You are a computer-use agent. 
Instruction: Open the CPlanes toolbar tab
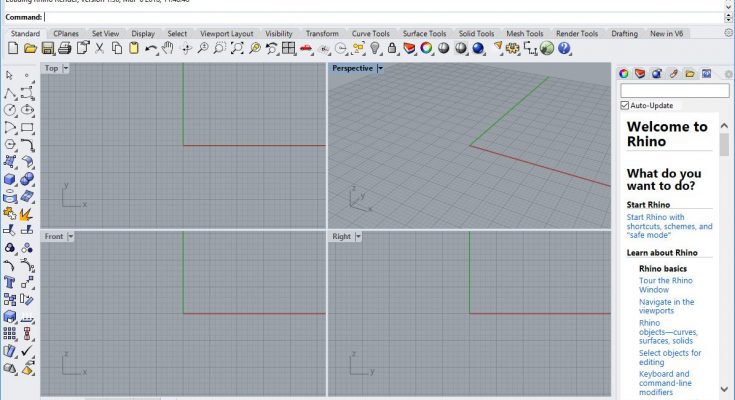[66, 34]
